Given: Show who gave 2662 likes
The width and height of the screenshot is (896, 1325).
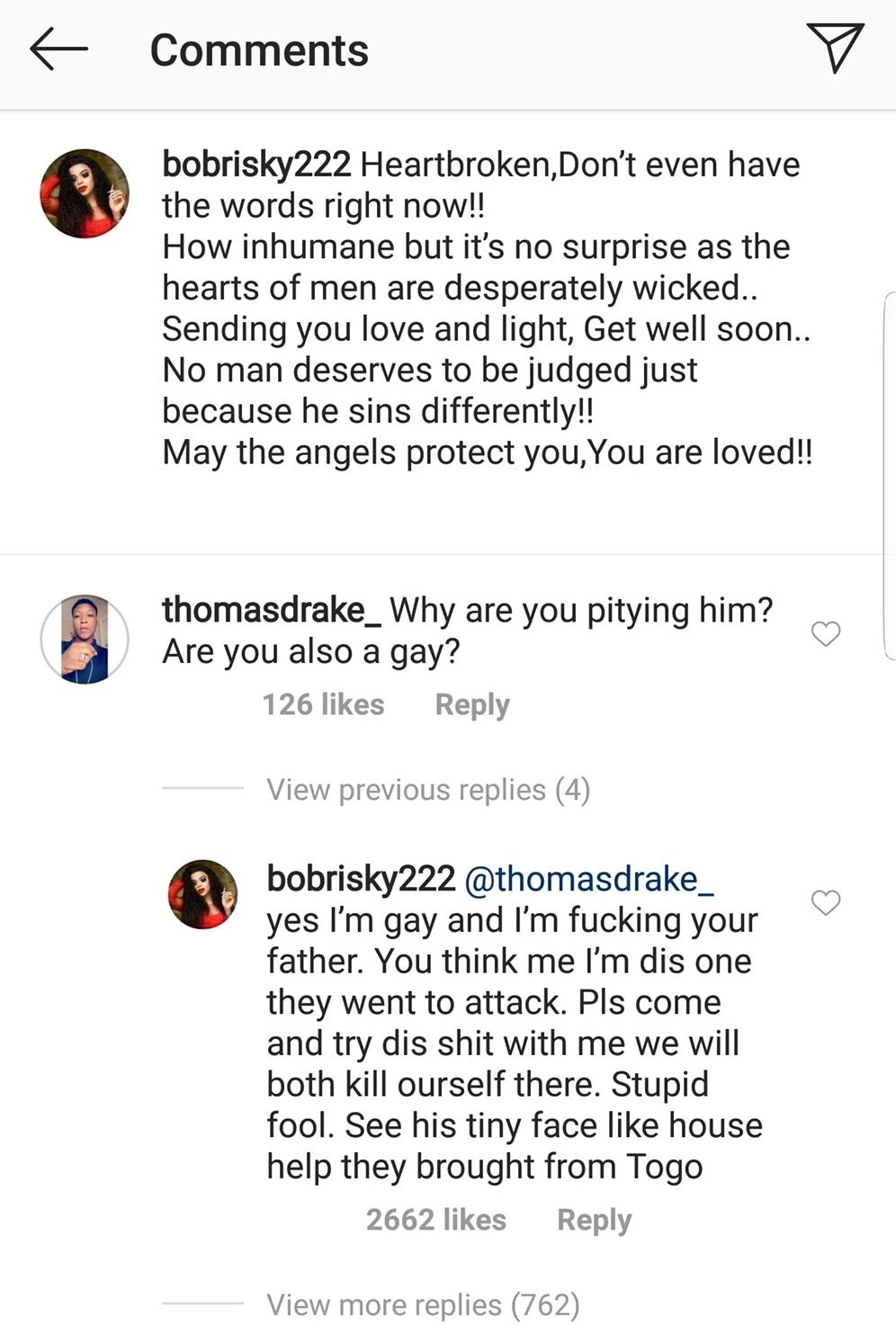Looking at the screenshot, I should point(435,1220).
